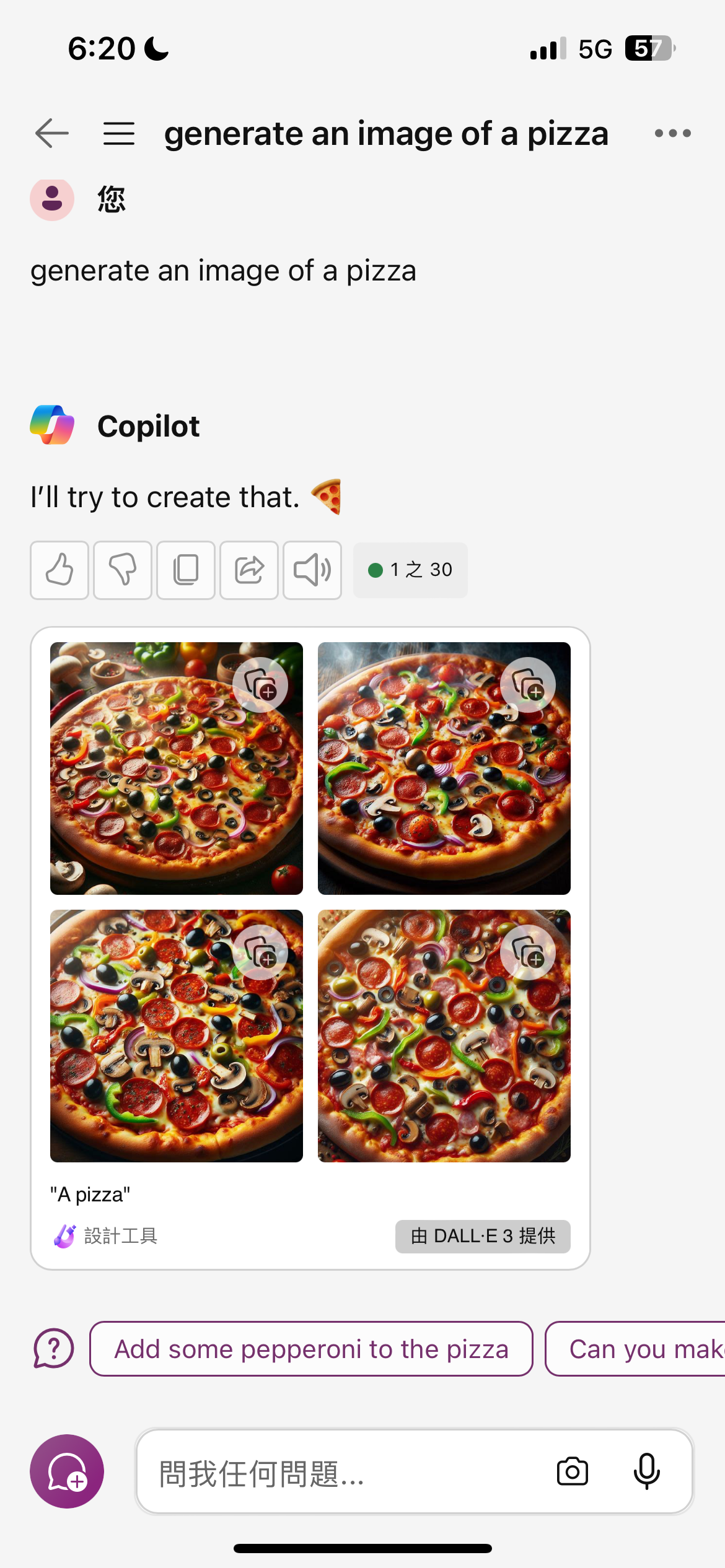The height and width of the screenshot is (1568, 725).
Task: Select the 'Can you mak...' suggestion chip
Action: coord(635,1349)
